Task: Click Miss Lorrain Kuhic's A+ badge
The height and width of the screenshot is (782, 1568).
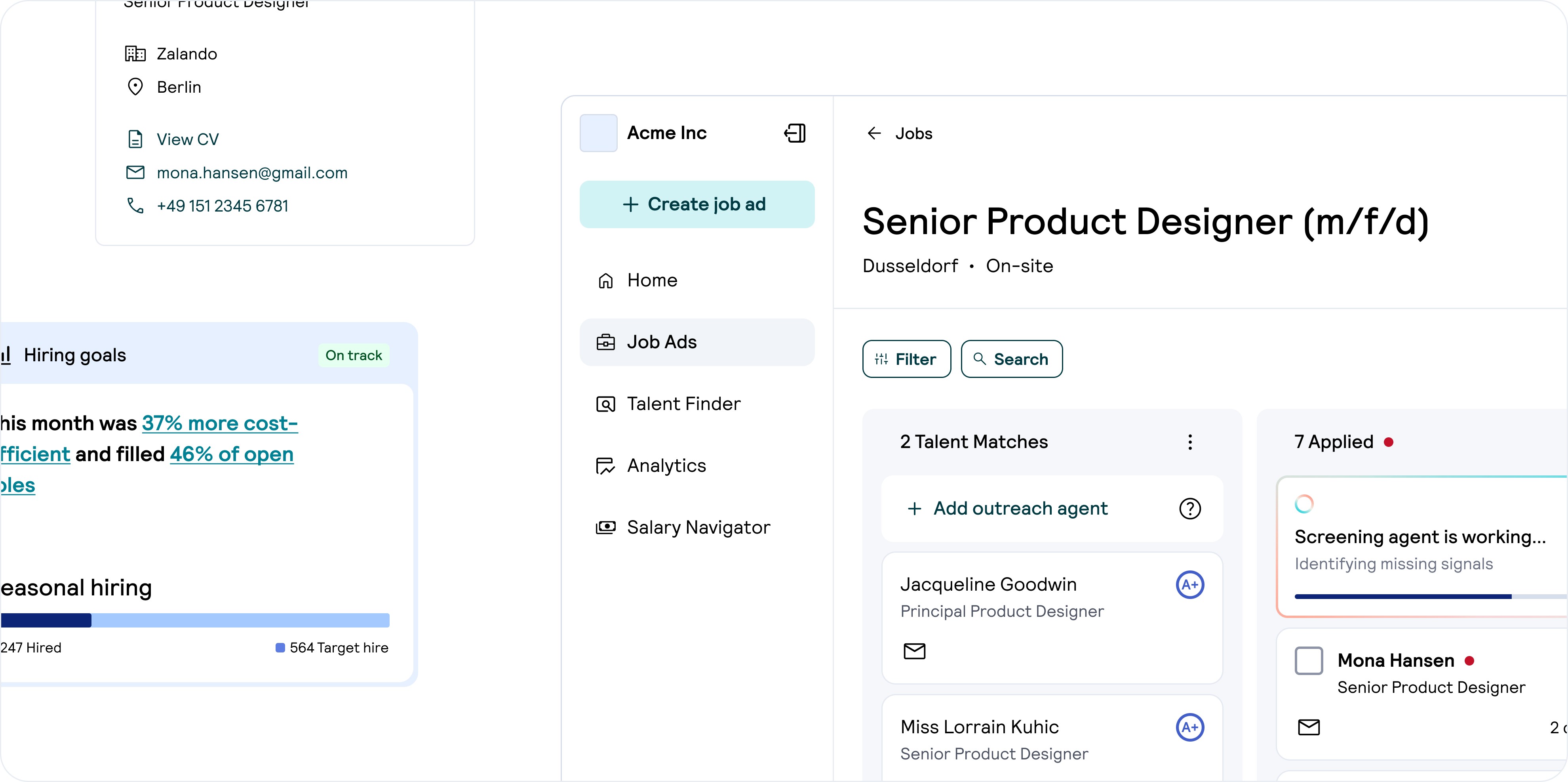Action: [x=1189, y=727]
